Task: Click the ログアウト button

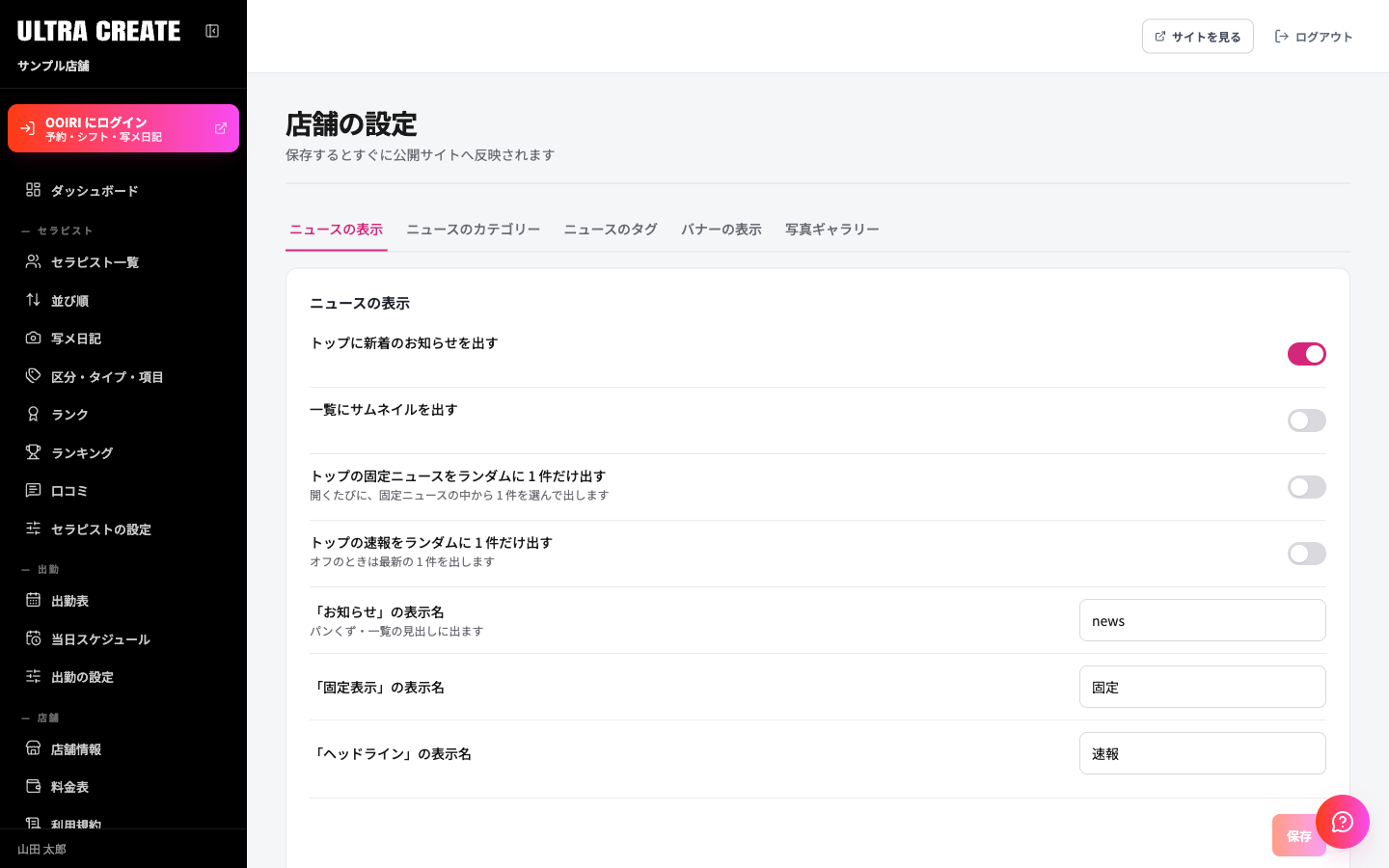Action: 1314,37
